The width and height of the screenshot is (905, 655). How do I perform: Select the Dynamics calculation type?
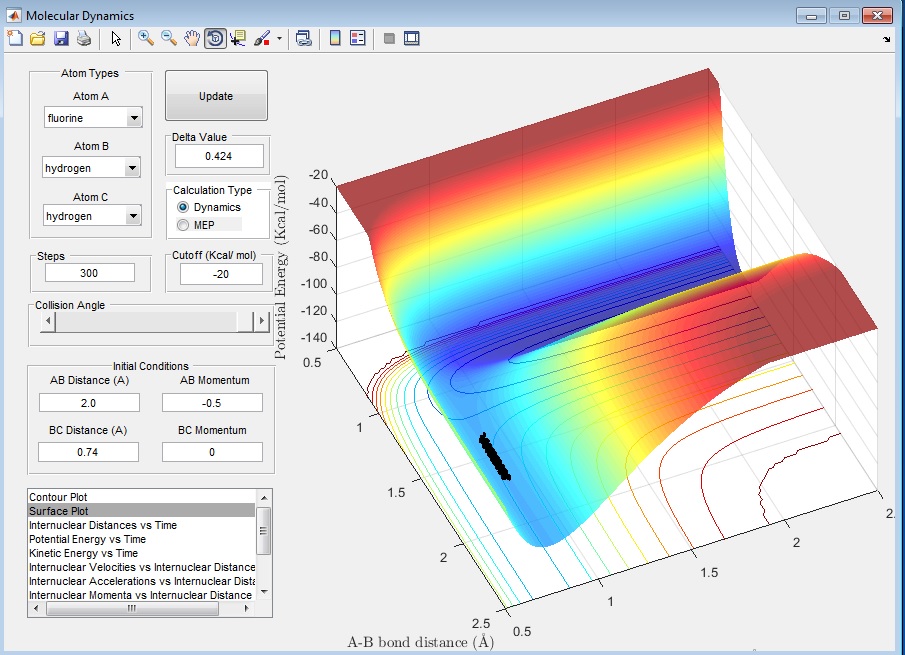pos(183,207)
